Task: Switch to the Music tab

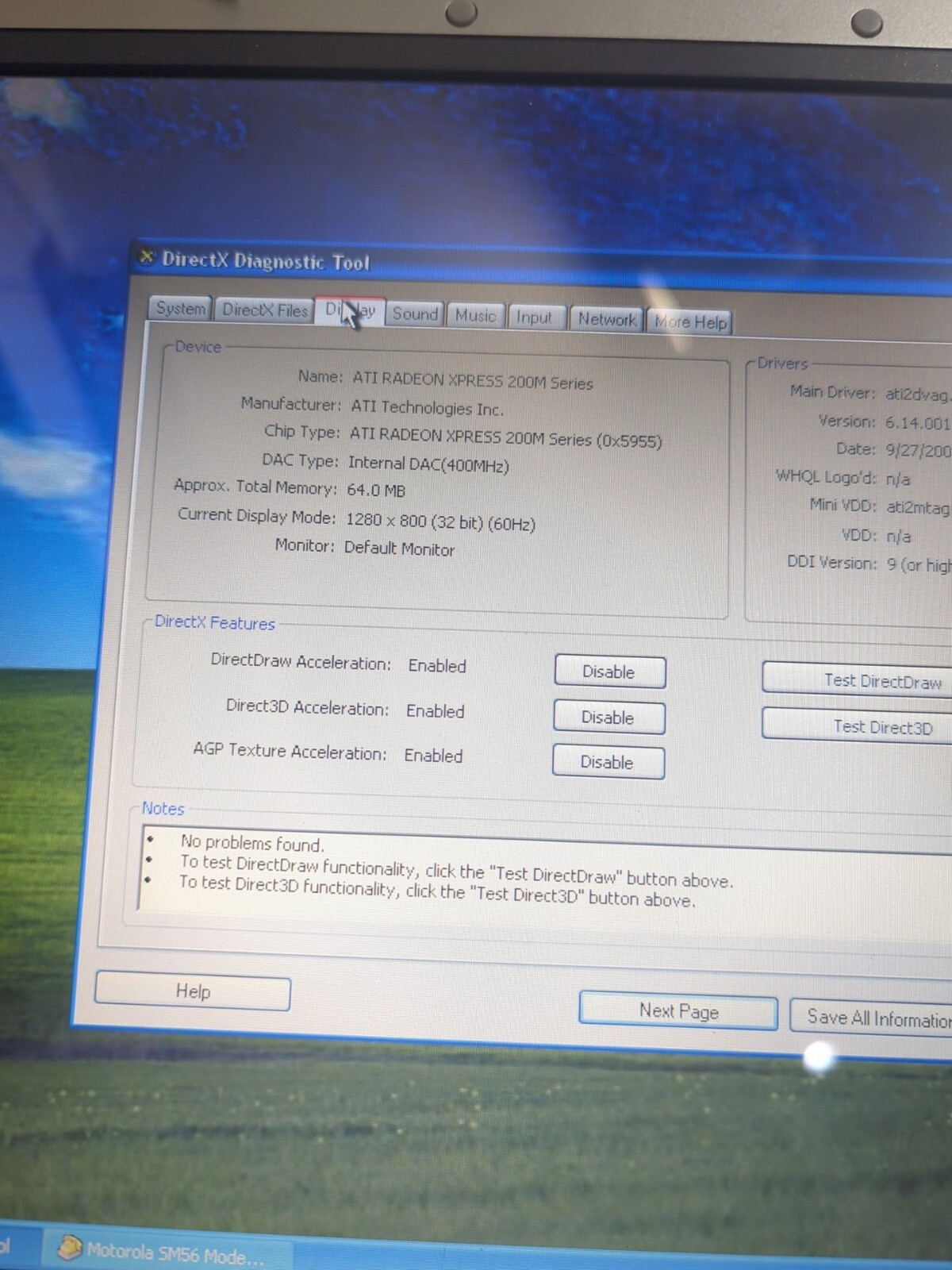Action: [475, 315]
